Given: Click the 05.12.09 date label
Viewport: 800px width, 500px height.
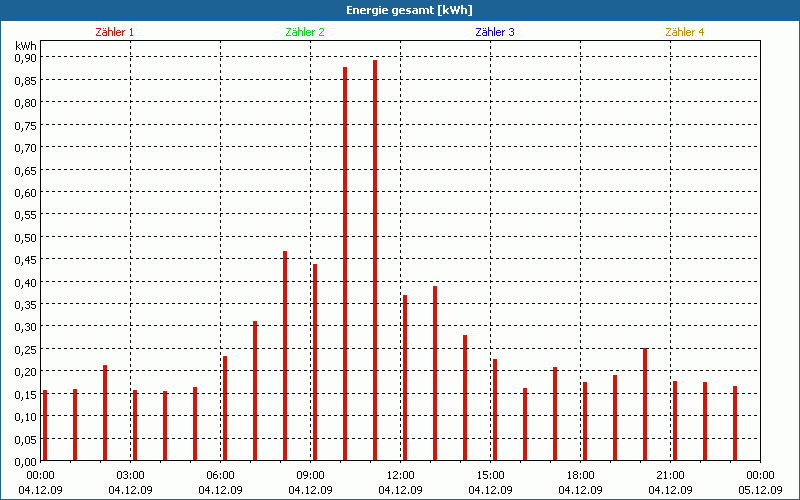Looking at the screenshot, I should click(x=760, y=490).
